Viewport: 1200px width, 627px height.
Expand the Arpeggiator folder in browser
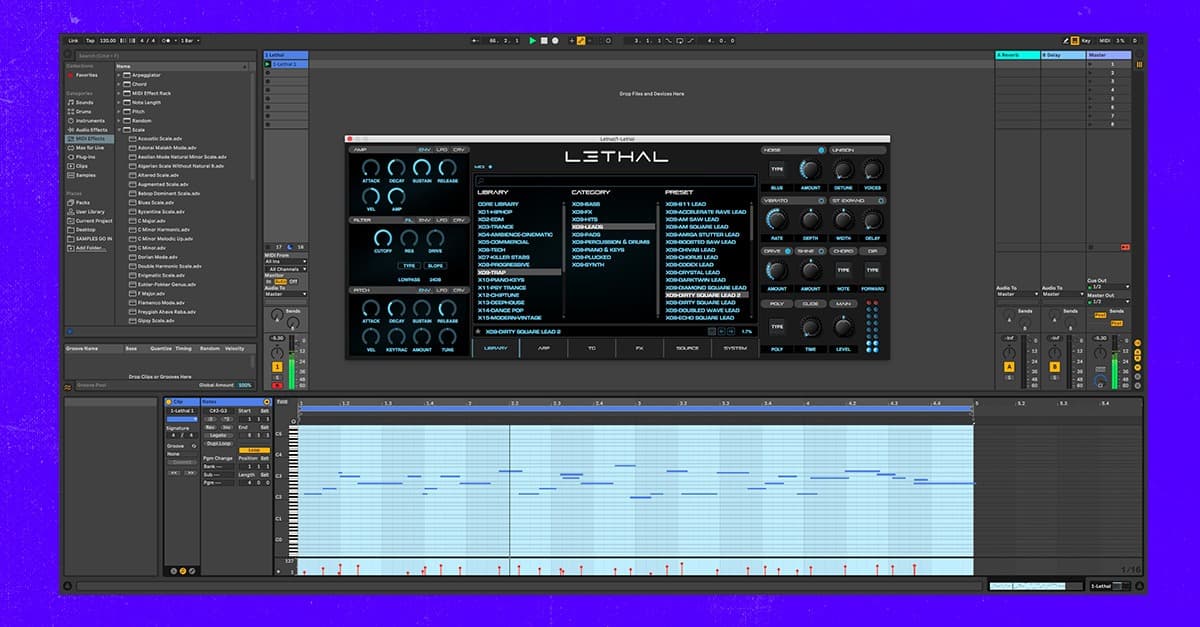pyautogui.click(x=119, y=75)
